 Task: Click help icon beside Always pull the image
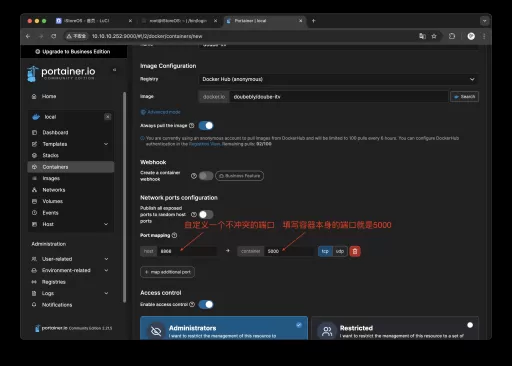point(192,126)
